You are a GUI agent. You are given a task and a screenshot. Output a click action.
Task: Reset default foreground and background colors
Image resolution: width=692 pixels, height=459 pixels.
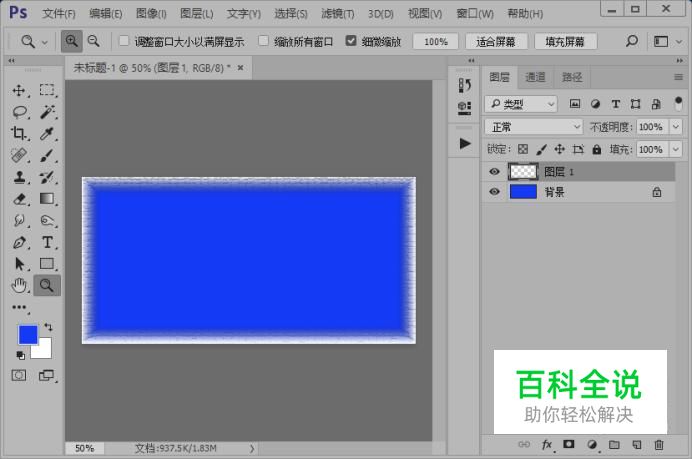tap(20, 355)
